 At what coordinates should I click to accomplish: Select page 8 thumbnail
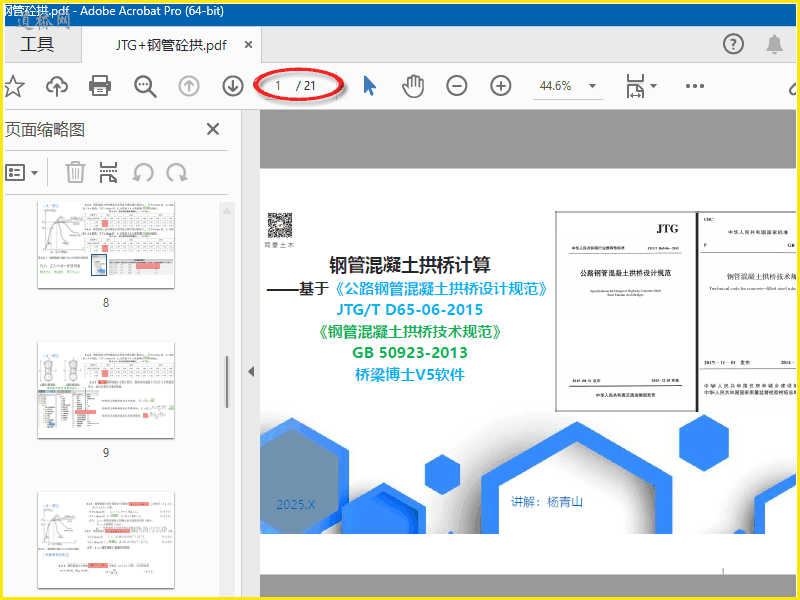click(106, 245)
